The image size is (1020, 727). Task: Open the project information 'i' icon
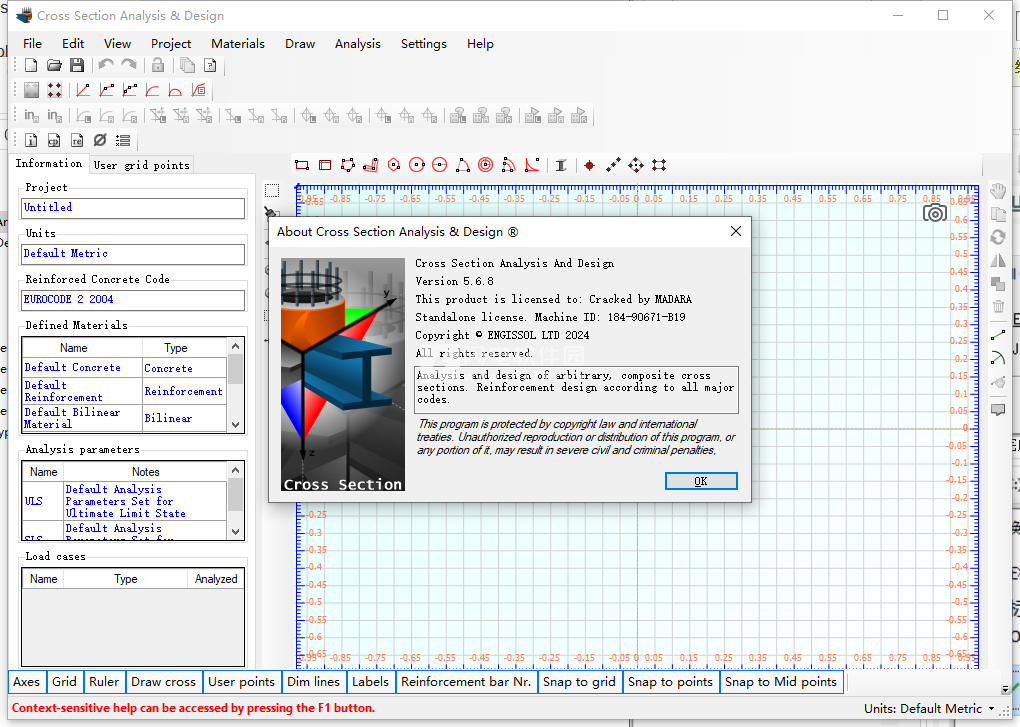click(x=31, y=140)
